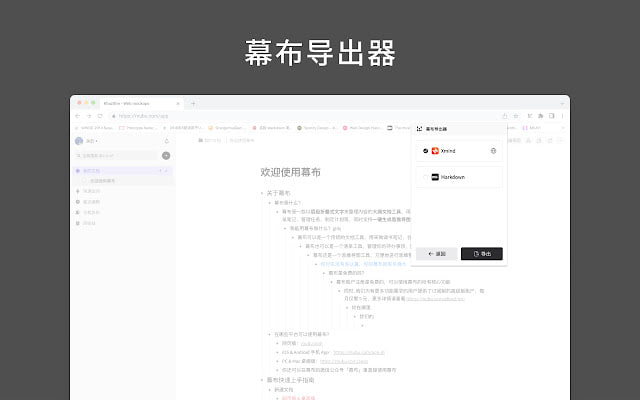Collapse the 幕布快速上手指南 outline bullet
The image size is (640, 400).
point(262,380)
